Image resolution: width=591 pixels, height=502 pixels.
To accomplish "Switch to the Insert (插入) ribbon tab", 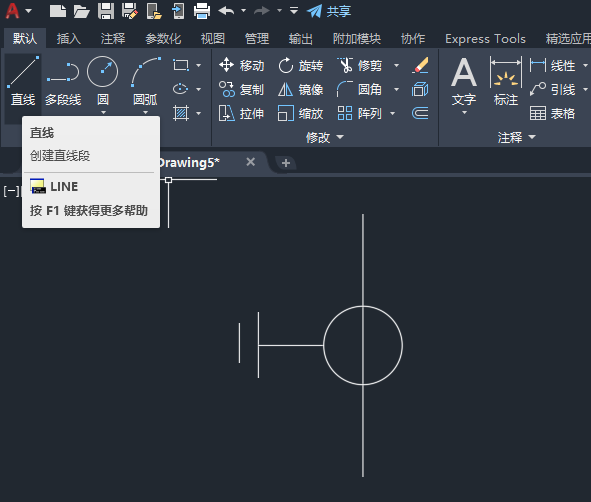I will point(69,38).
